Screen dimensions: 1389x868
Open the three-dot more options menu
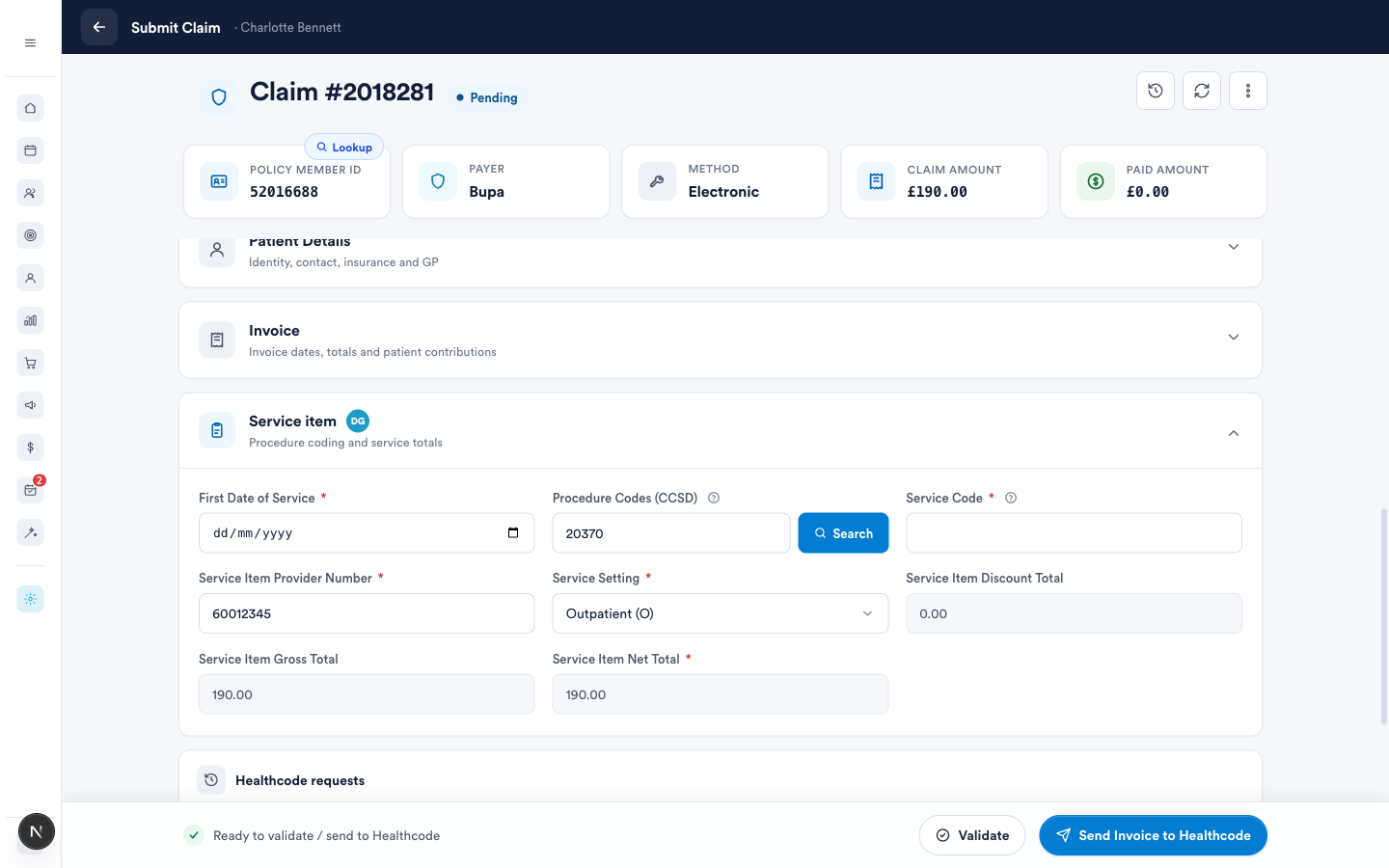tap(1248, 91)
